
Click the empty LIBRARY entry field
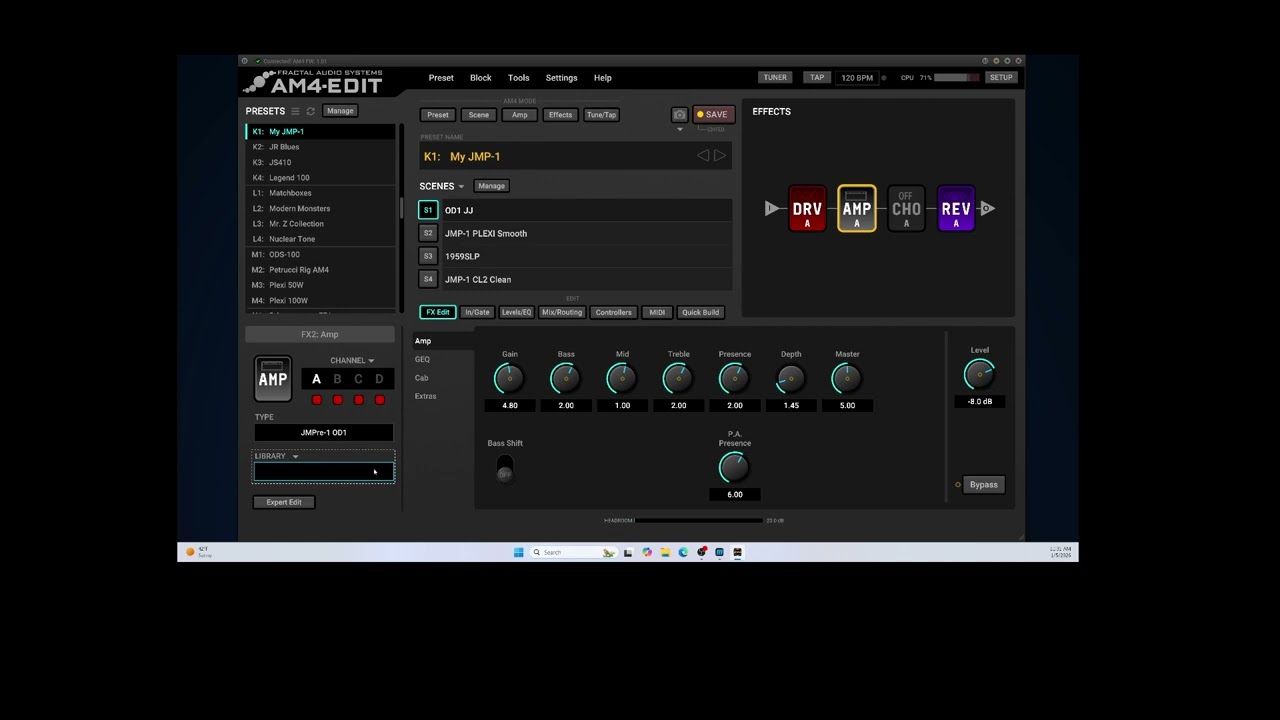coord(324,472)
